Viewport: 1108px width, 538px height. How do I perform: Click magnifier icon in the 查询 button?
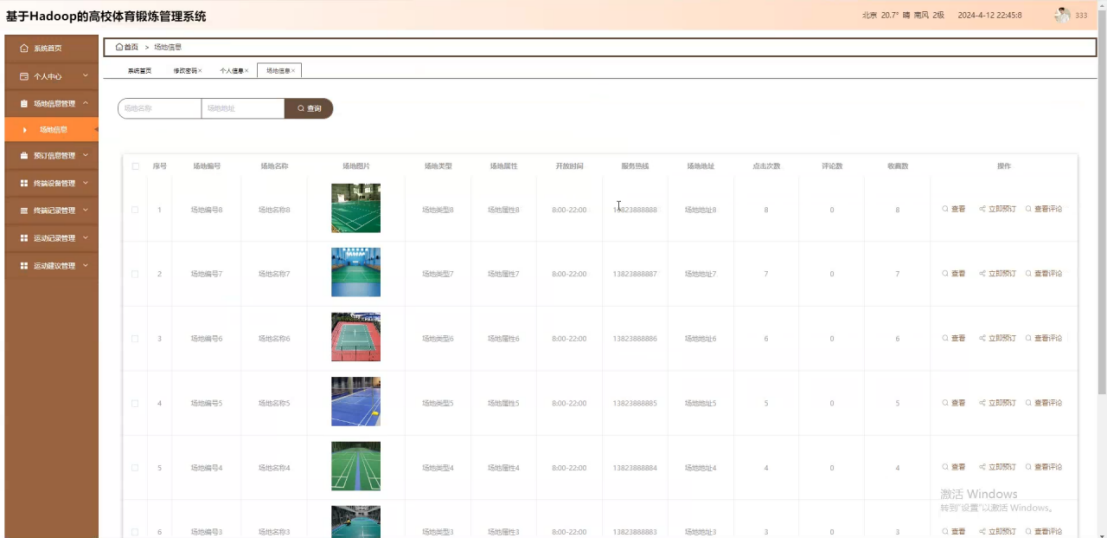tap(300, 109)
